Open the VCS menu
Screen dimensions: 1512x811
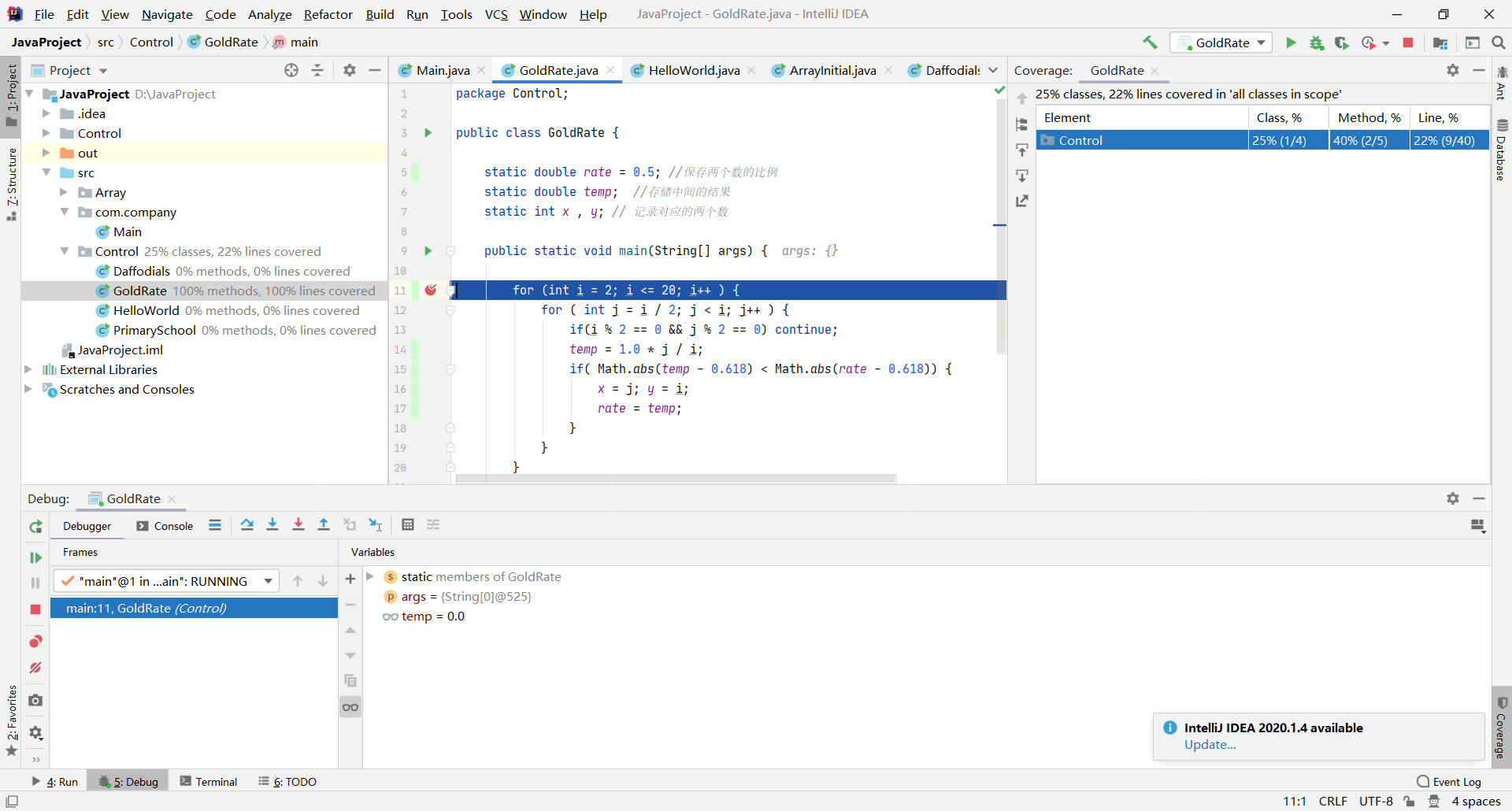496,14
